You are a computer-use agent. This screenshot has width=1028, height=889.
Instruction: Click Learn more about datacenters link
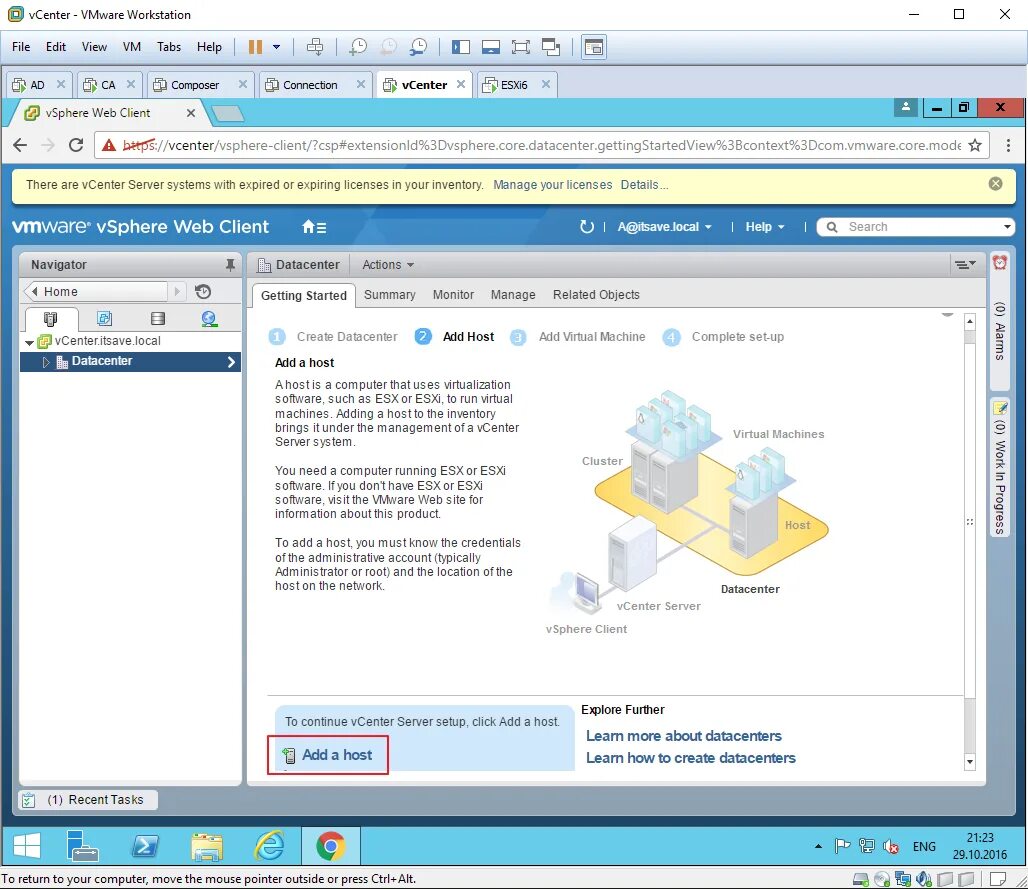click(x=684, y=736)
